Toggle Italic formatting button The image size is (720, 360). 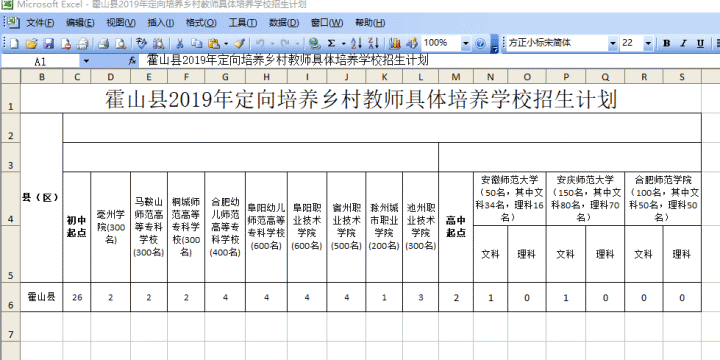coord(683,44)
